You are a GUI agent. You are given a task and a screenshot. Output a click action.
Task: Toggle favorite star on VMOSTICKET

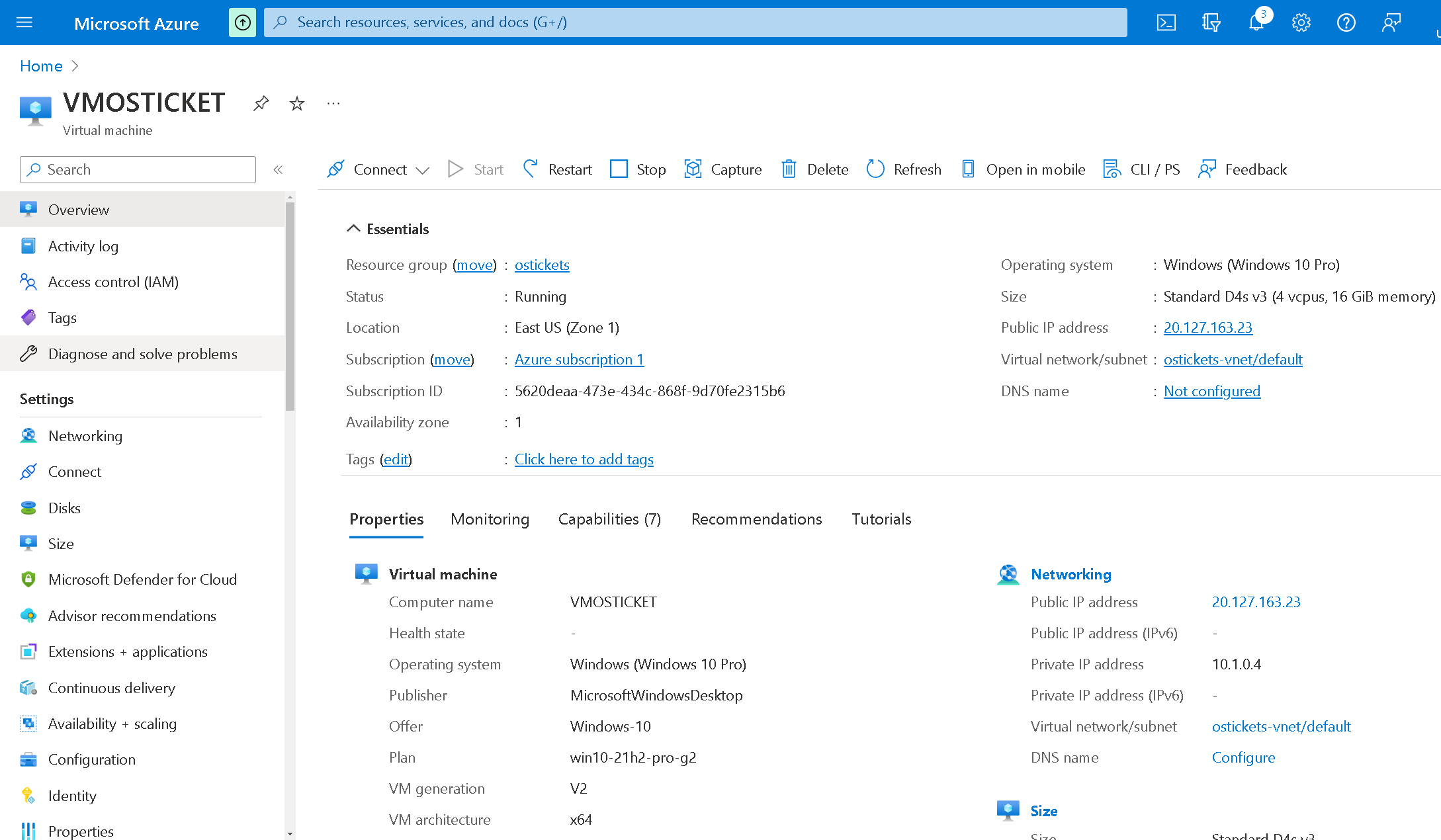(x=297, y=103)
